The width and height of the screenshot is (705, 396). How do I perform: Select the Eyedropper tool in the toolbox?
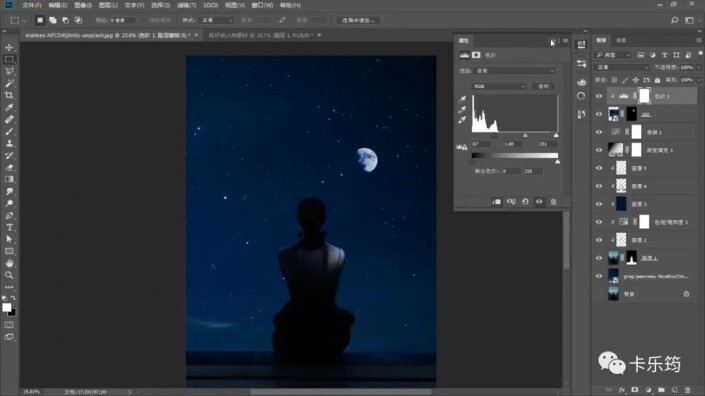9,107
